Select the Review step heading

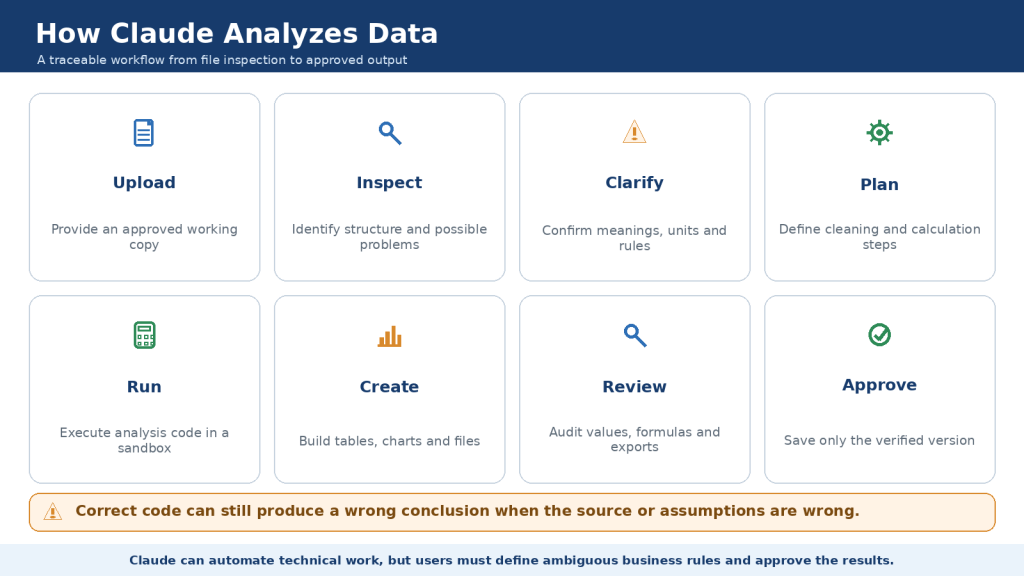634,387
